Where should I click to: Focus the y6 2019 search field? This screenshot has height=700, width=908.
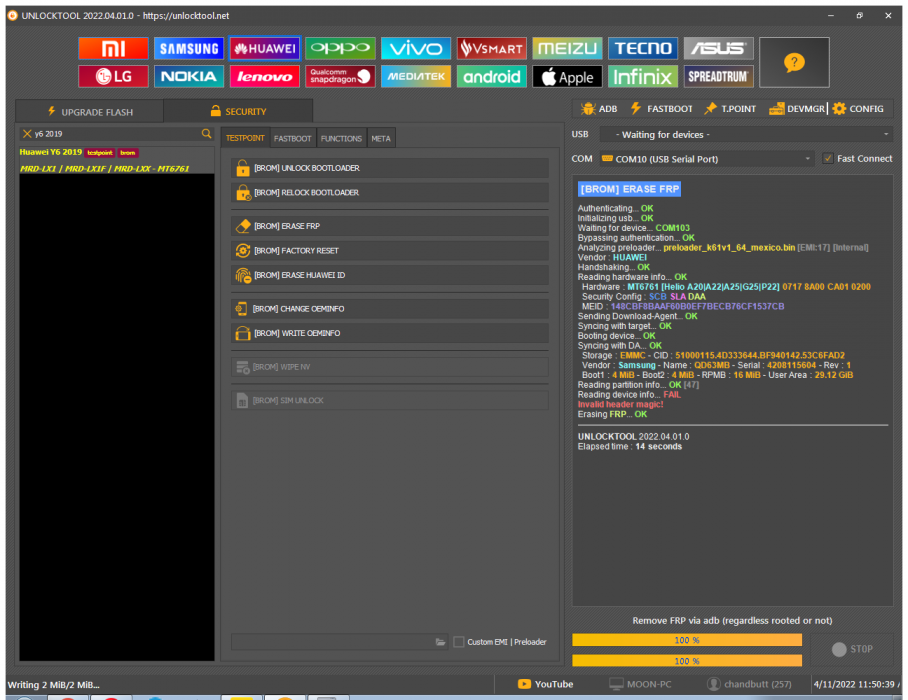click(116, 134)
